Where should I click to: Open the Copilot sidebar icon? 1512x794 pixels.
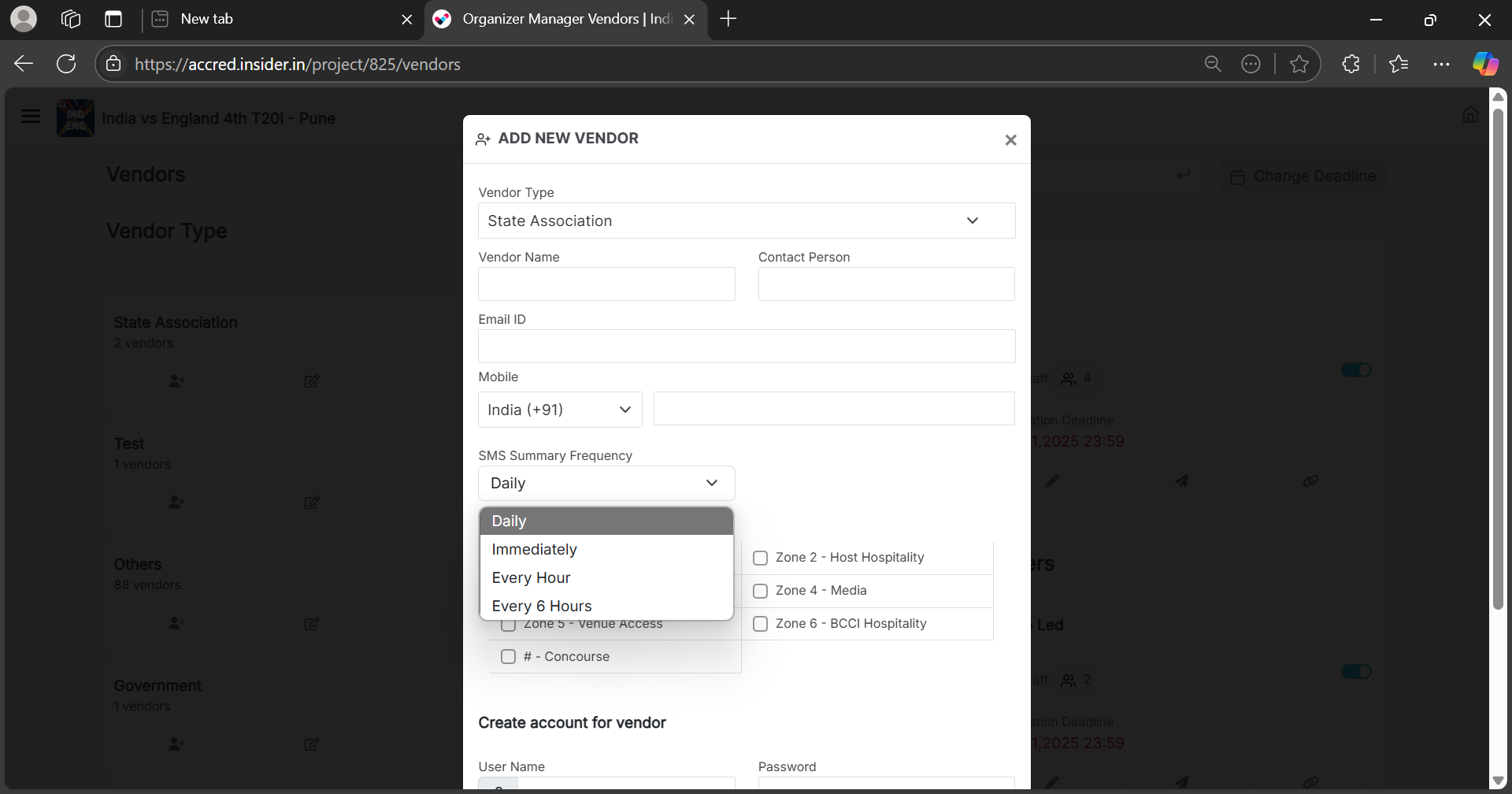1484,64
